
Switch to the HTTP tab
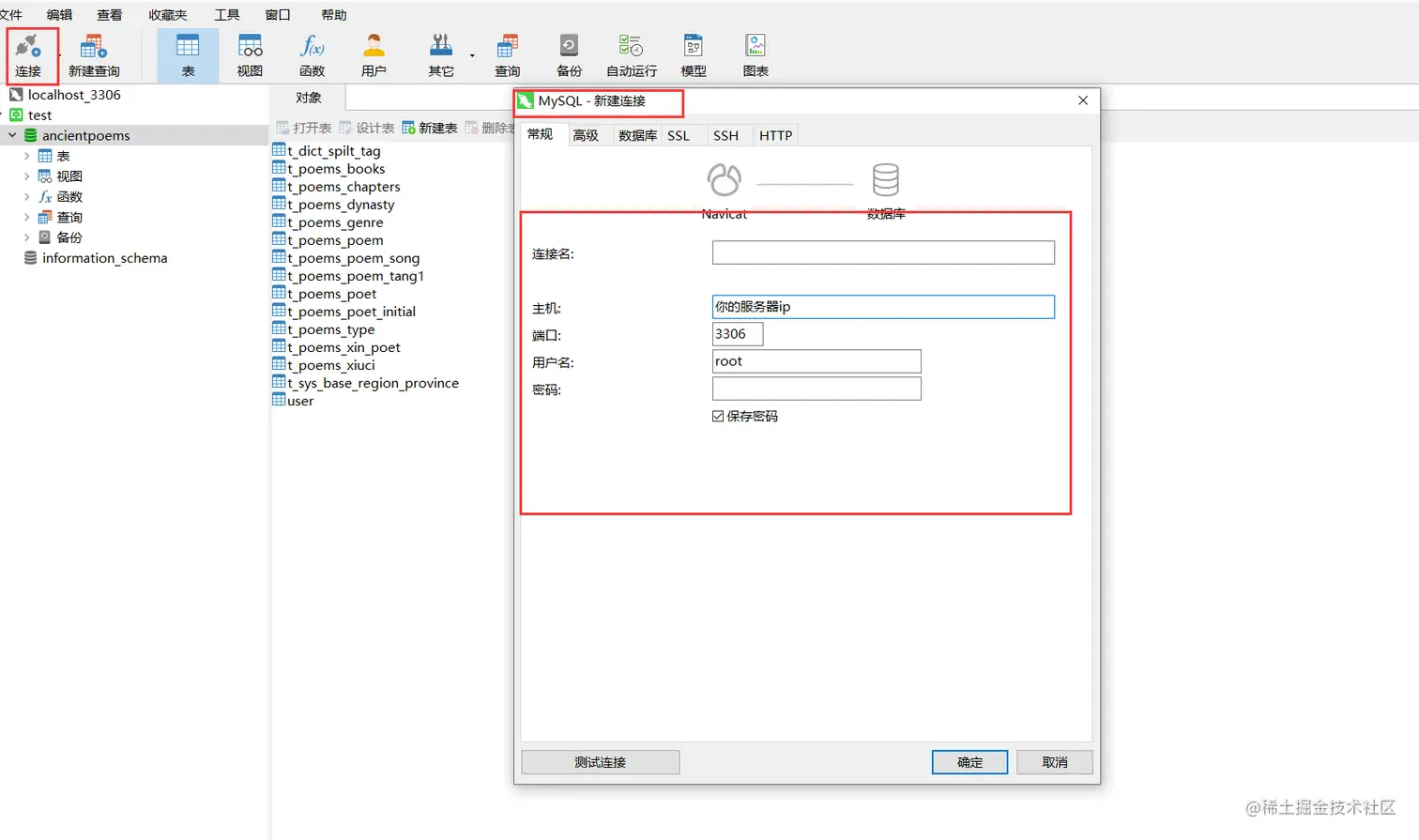[x=776, y=135]
